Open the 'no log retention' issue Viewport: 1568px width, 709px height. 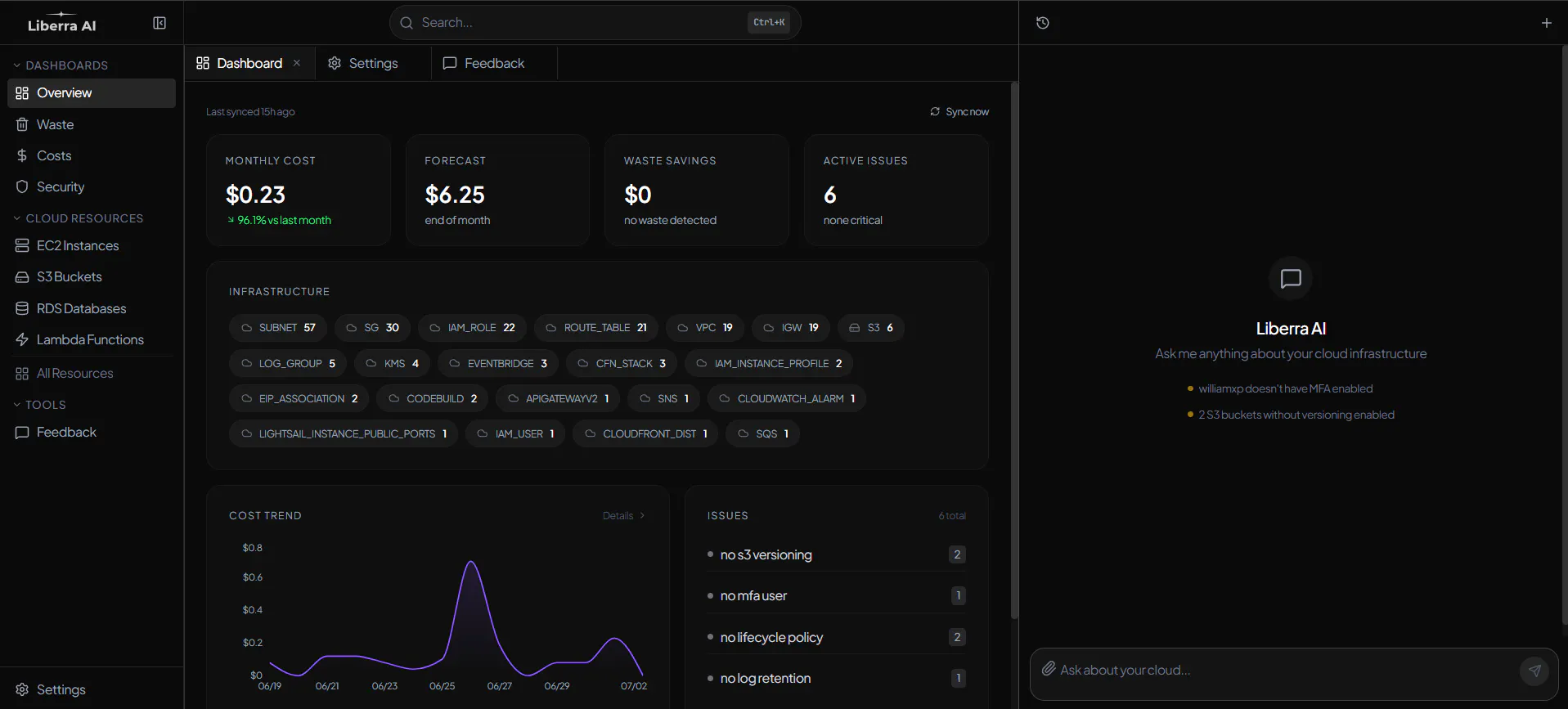click(x=836, y=678)
